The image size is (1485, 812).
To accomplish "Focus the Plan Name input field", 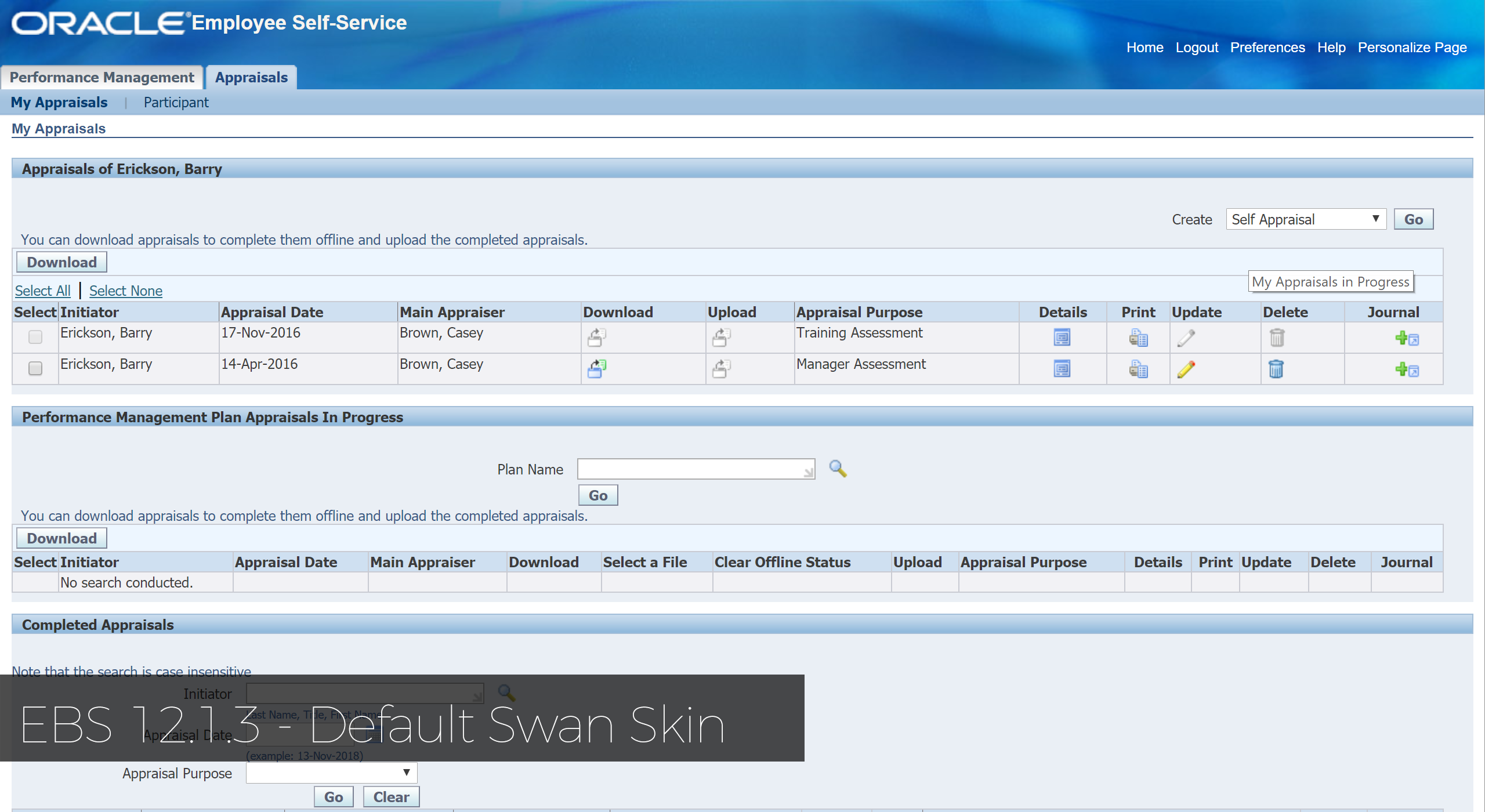I will point(696,469).
